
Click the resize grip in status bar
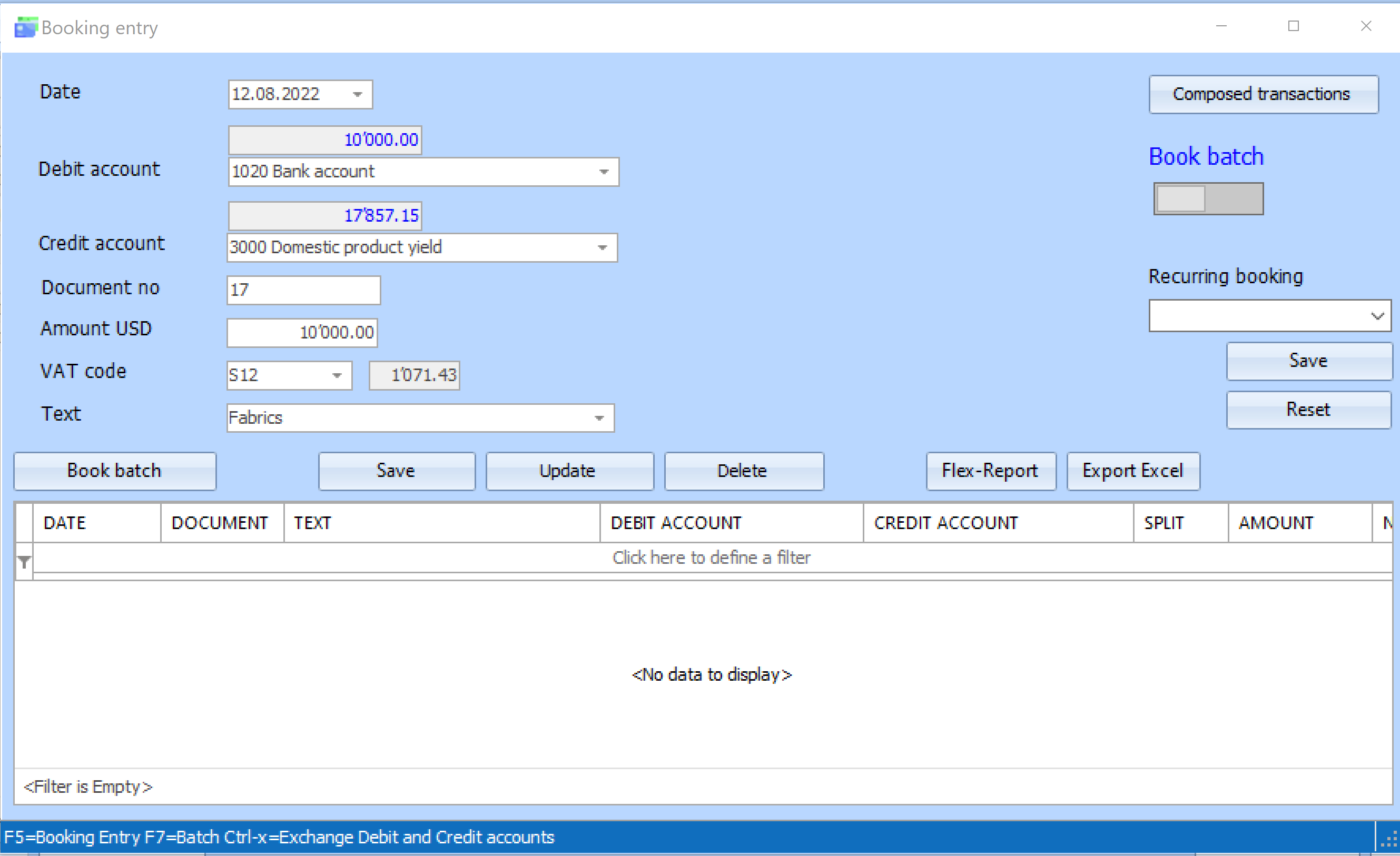point(1388,840)
